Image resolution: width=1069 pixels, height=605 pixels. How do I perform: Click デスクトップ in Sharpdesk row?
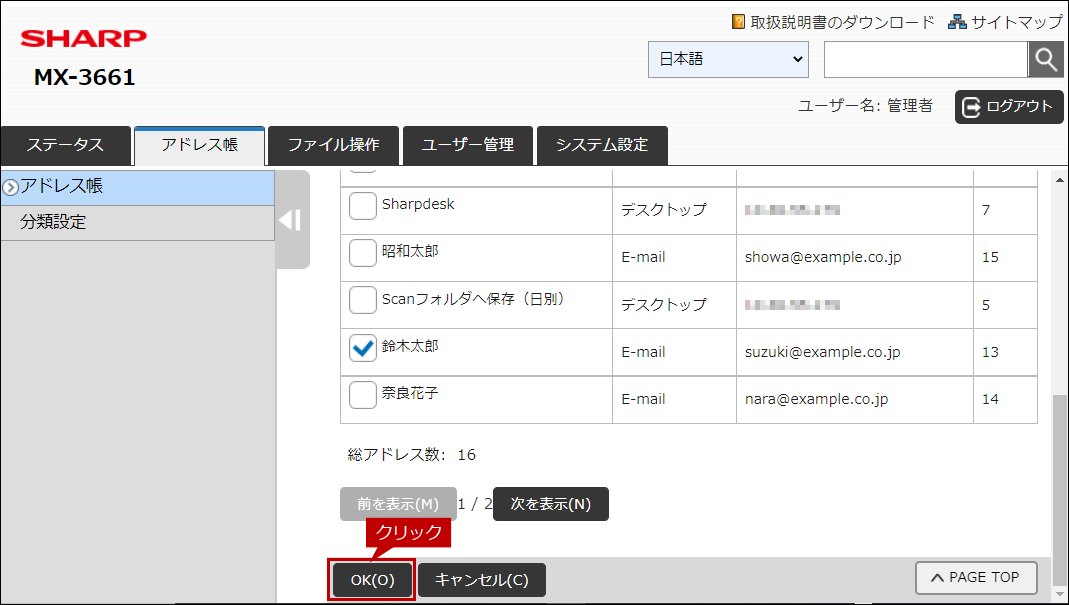663,209
